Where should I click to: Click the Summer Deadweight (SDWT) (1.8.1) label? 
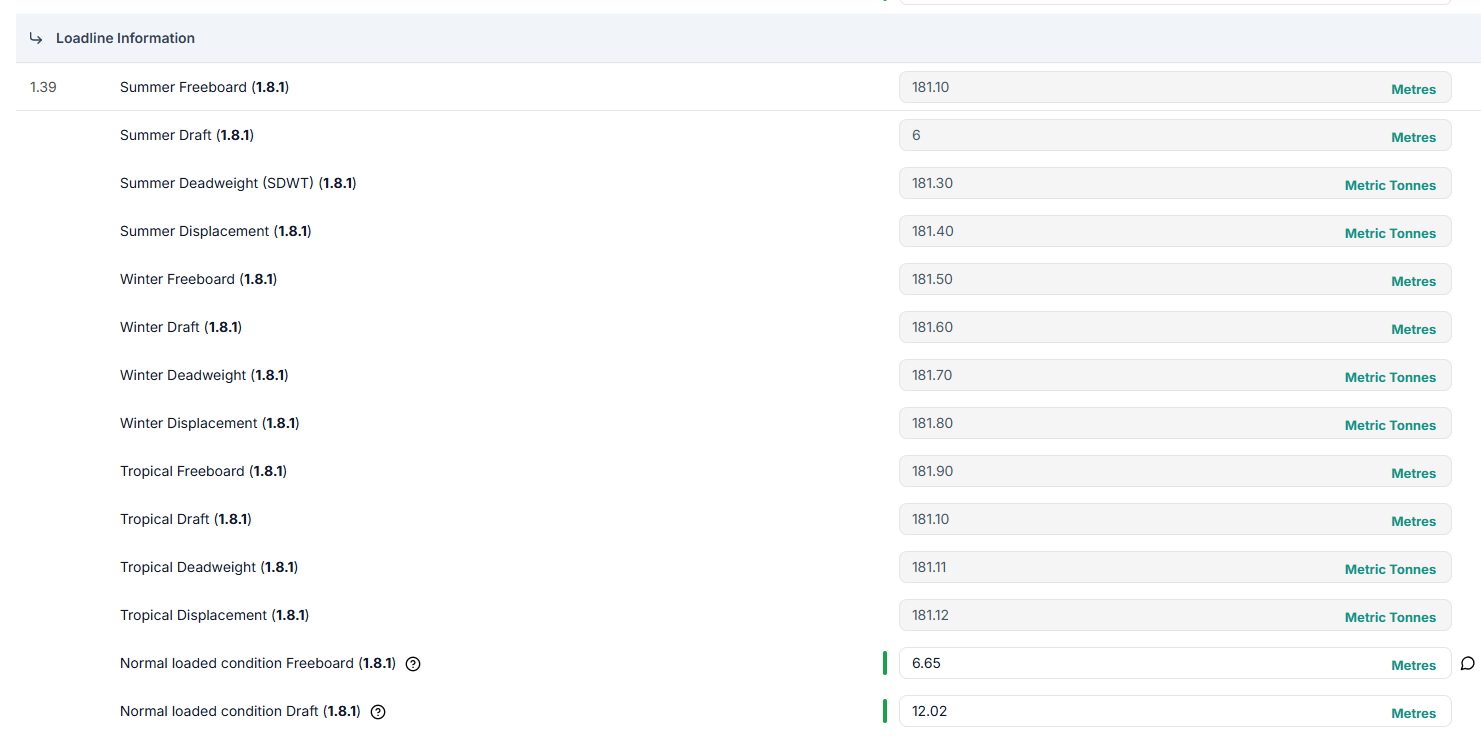coord(238,183)
